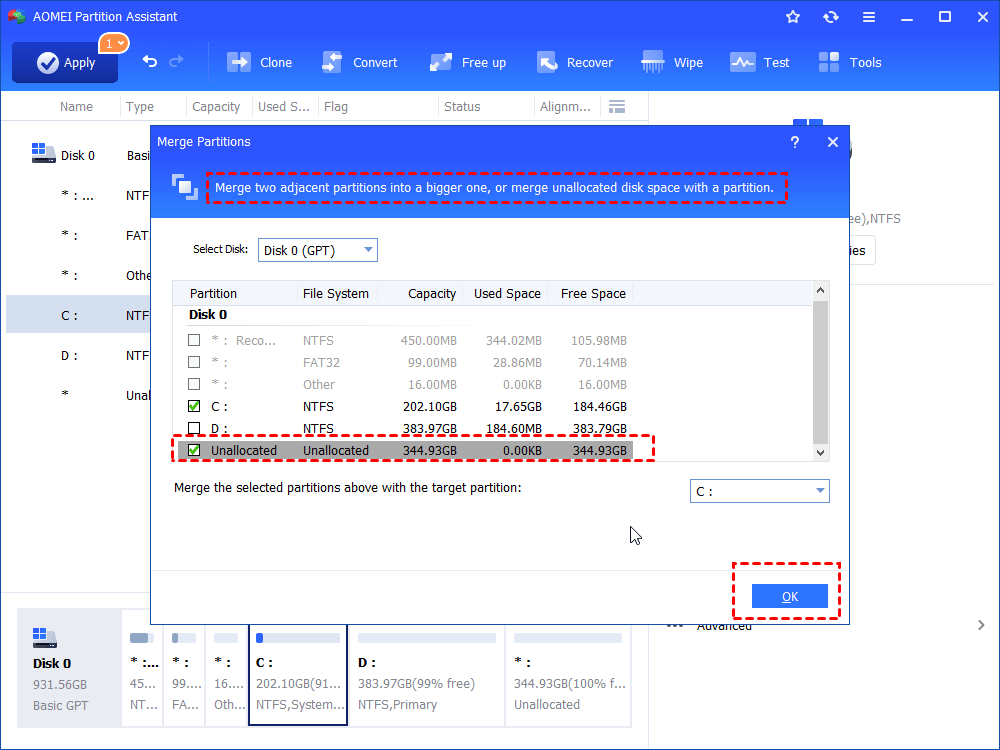Click the Status column header in the main window
Image resolution: width=1000 pixels, height=750 pixels.
point(462,107)
